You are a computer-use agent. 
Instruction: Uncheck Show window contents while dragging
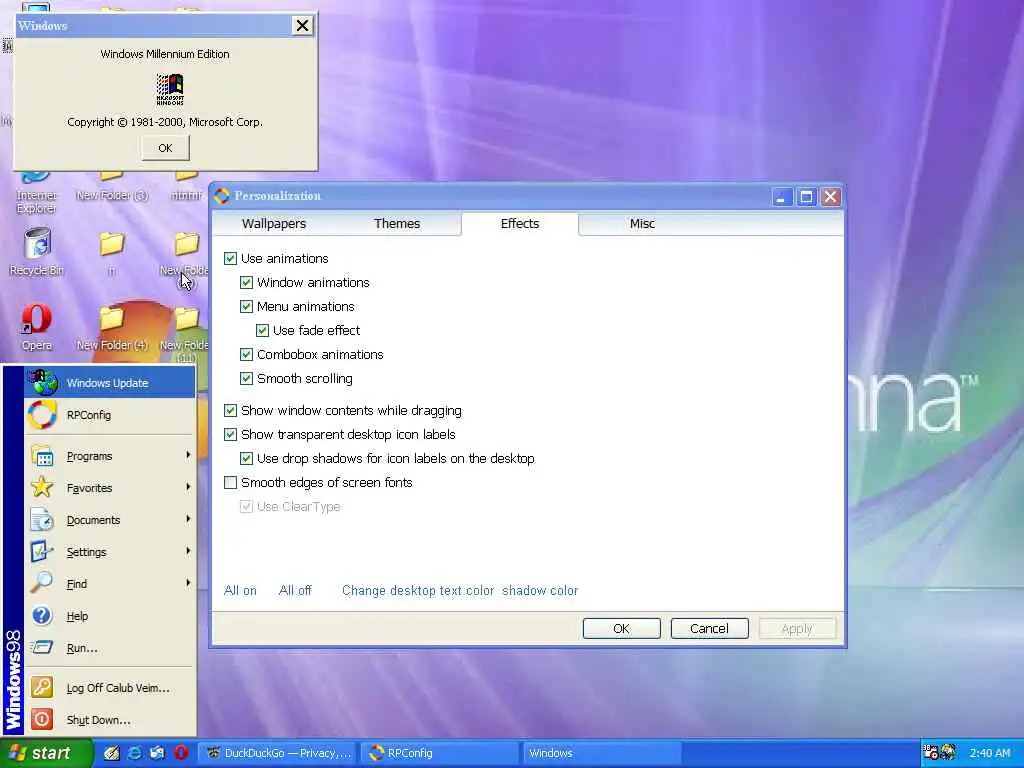[x=230, y=411]
